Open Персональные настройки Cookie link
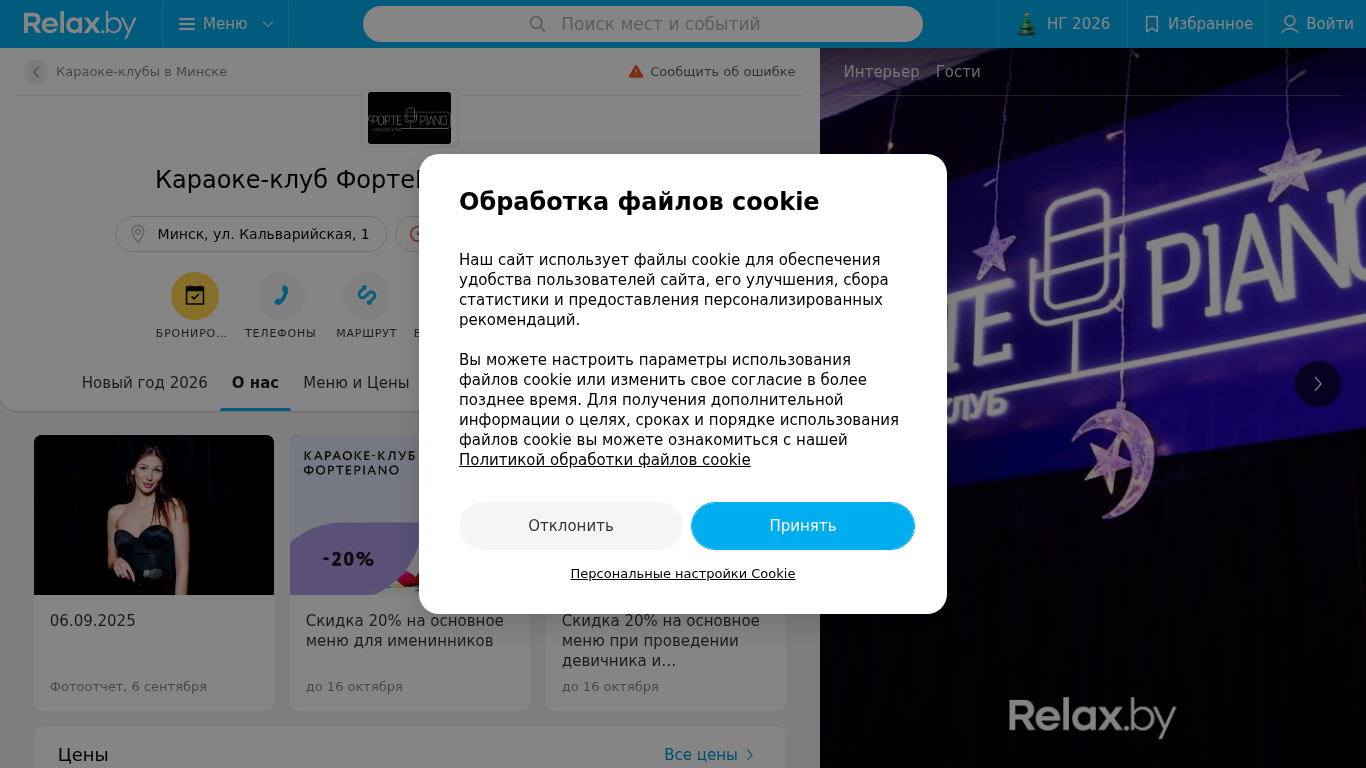This screenshot has height=768, width=1366. pyautogui.click(x=683, y=574)
